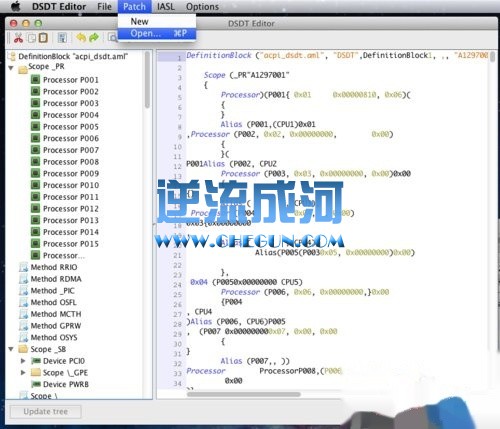Click the Processor P006 chip icon
This screenshot has height=429, width=500.
coord(35,138)
